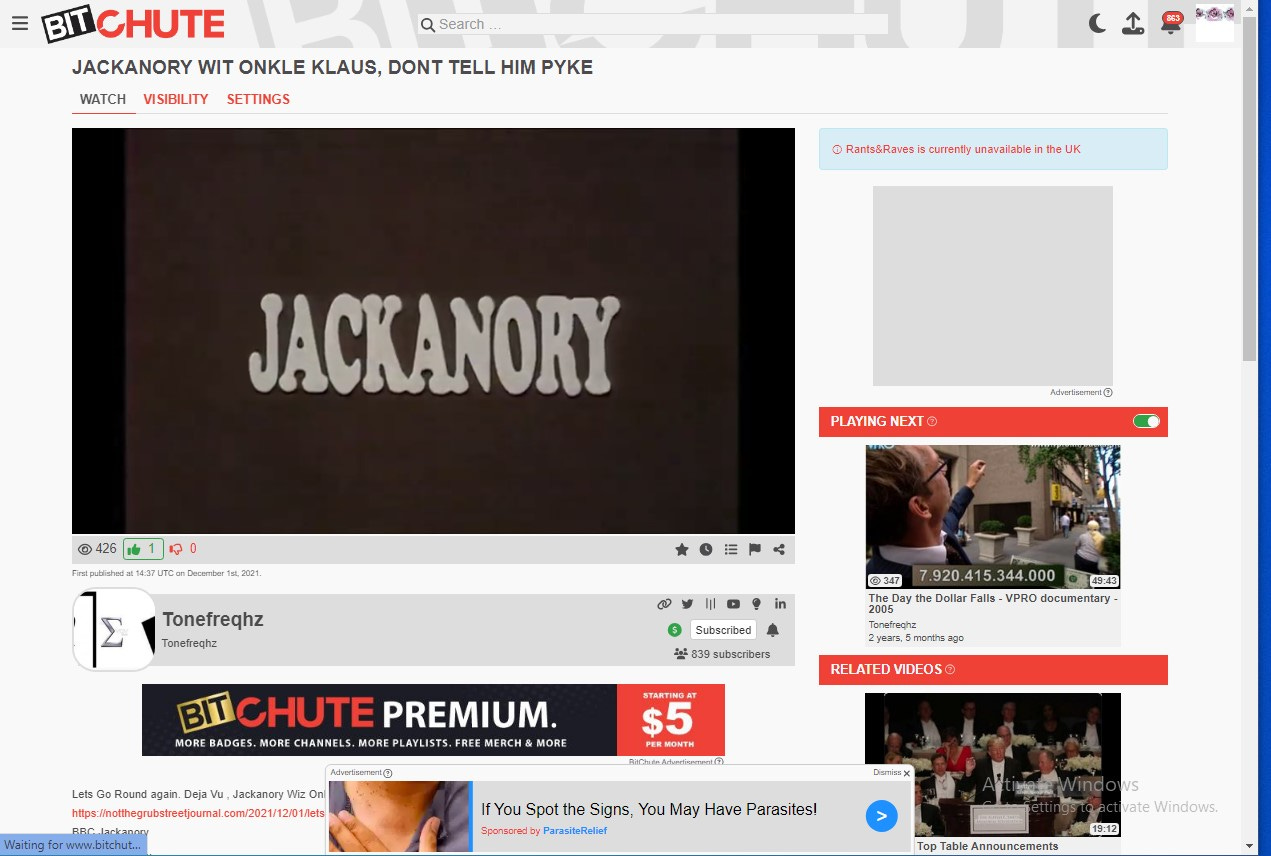The width and height of the screenshot is (1271, 856).
Task: Toggle channel notification bell near Subscribed
Action: coord(773,630)
